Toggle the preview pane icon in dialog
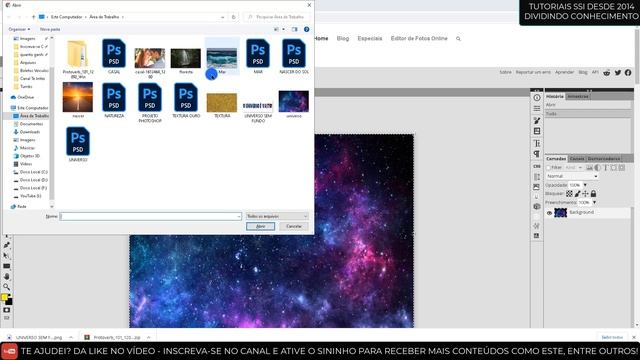This screenshot has height=360, width=640. [x=295, y=29]
